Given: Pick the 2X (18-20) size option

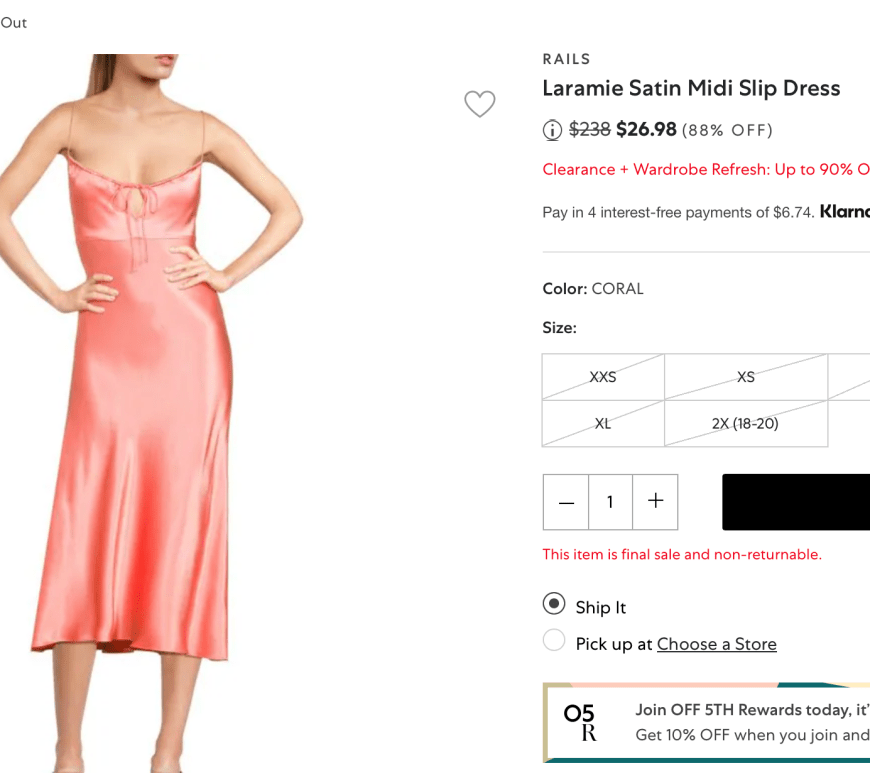Looking at the screenshot, I should point(746,423).
